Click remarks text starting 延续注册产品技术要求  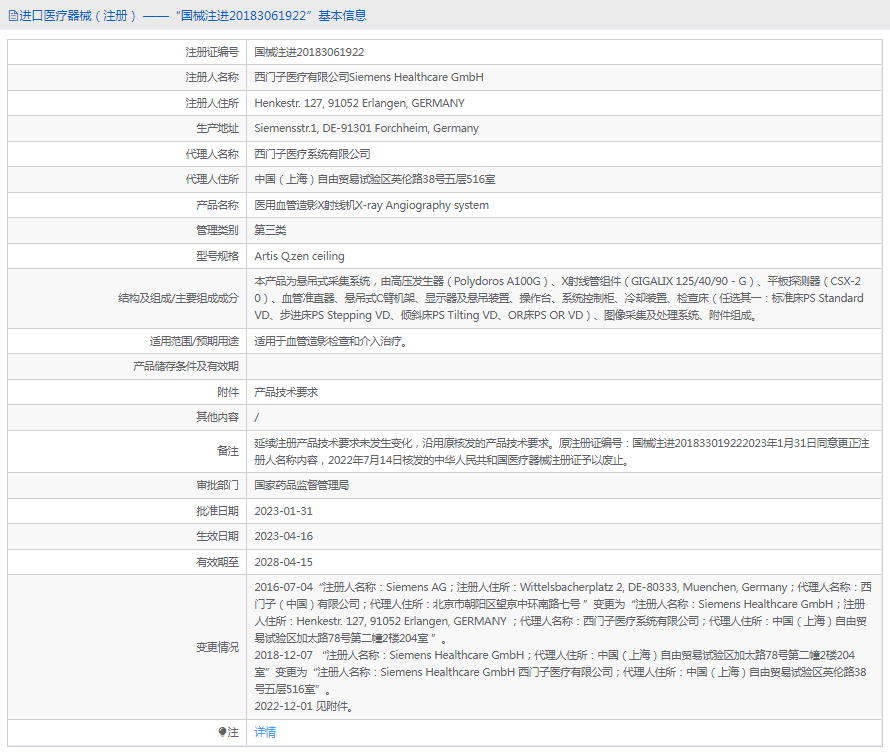click(562, 451)
